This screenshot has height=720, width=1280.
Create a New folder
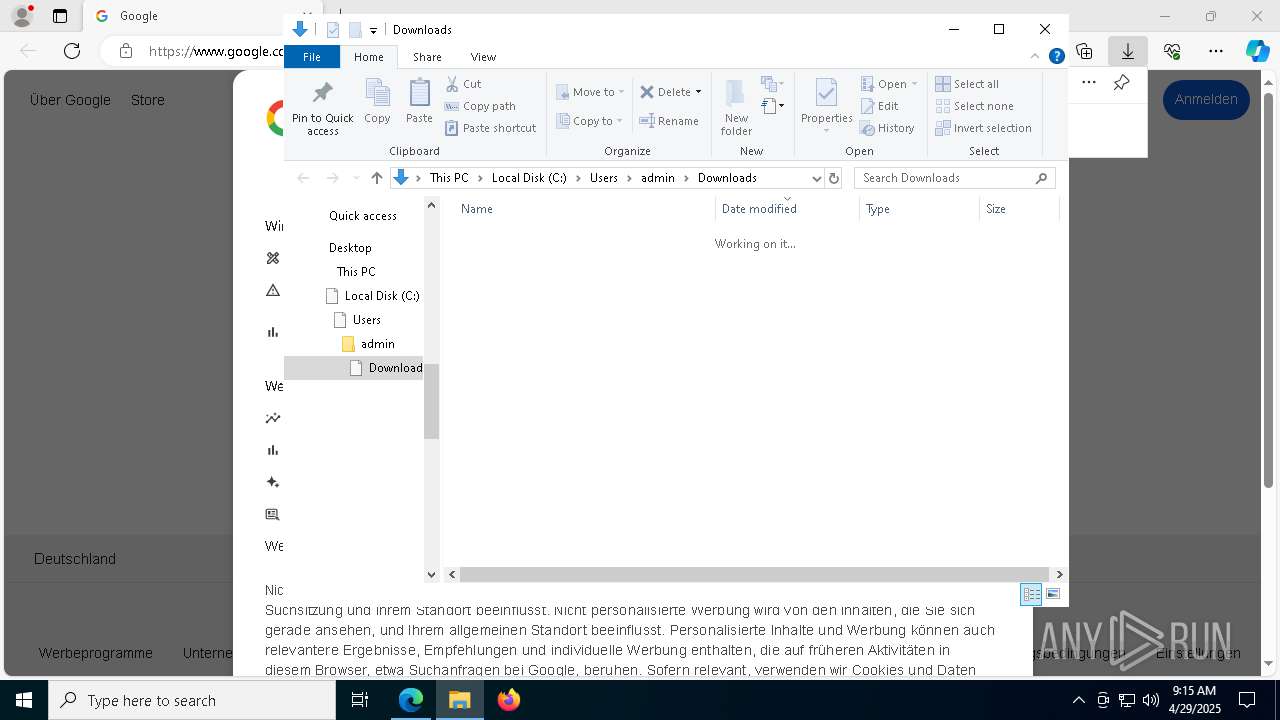point(736,108)
